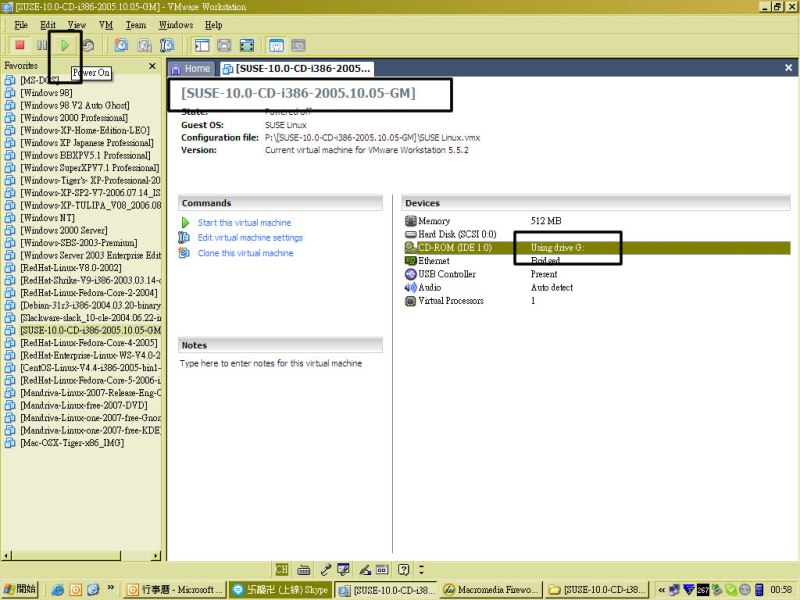
Task: Select the SUSE-10.0-CD-i386-2005 tab
Action: (x=297, y=68)
